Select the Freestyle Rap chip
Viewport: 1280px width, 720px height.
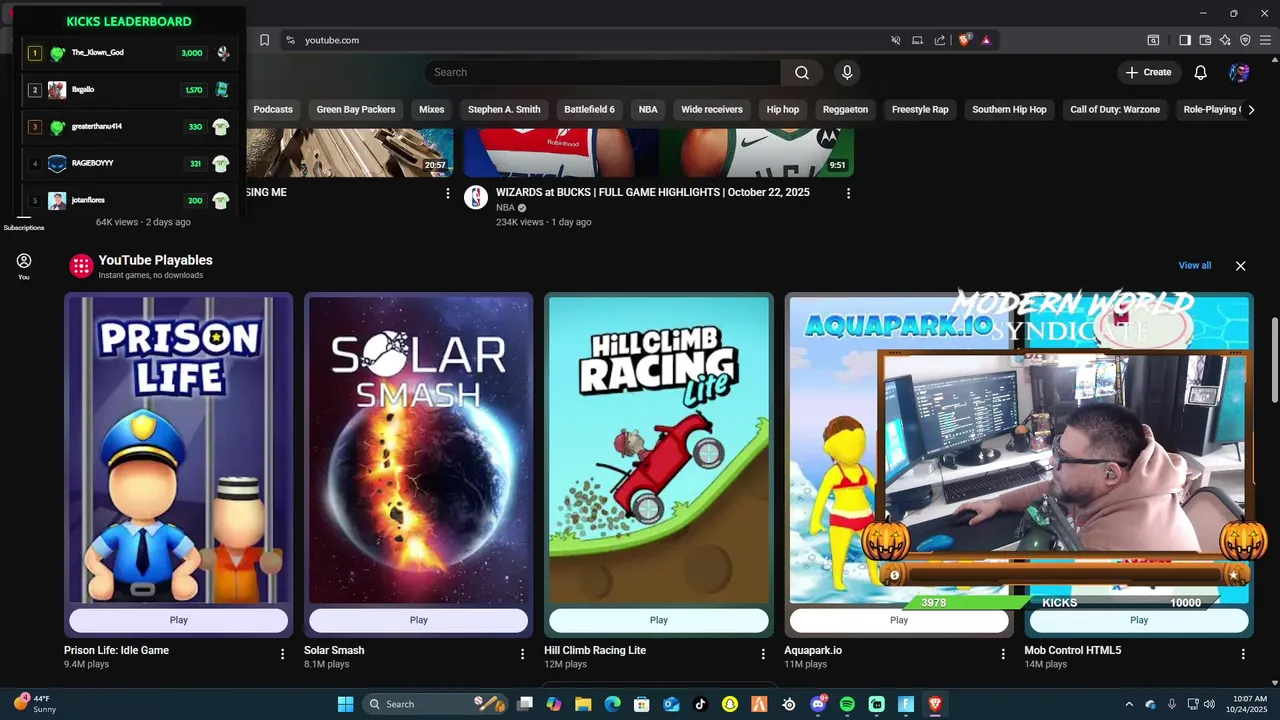coord(920,110)
